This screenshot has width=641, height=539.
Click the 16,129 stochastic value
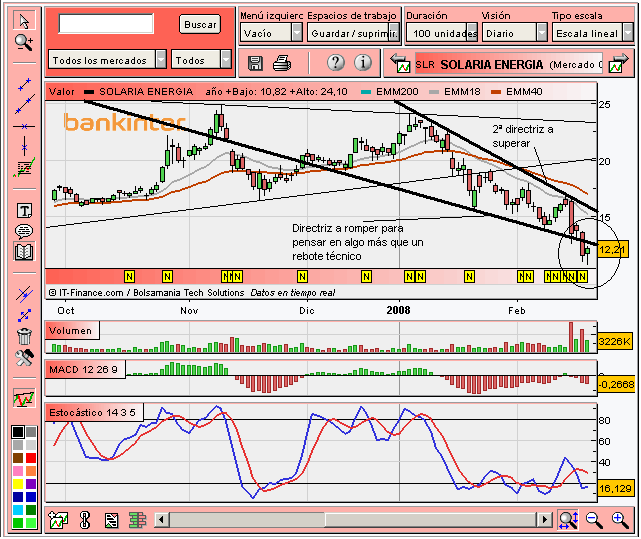click(x=615, y=488)
